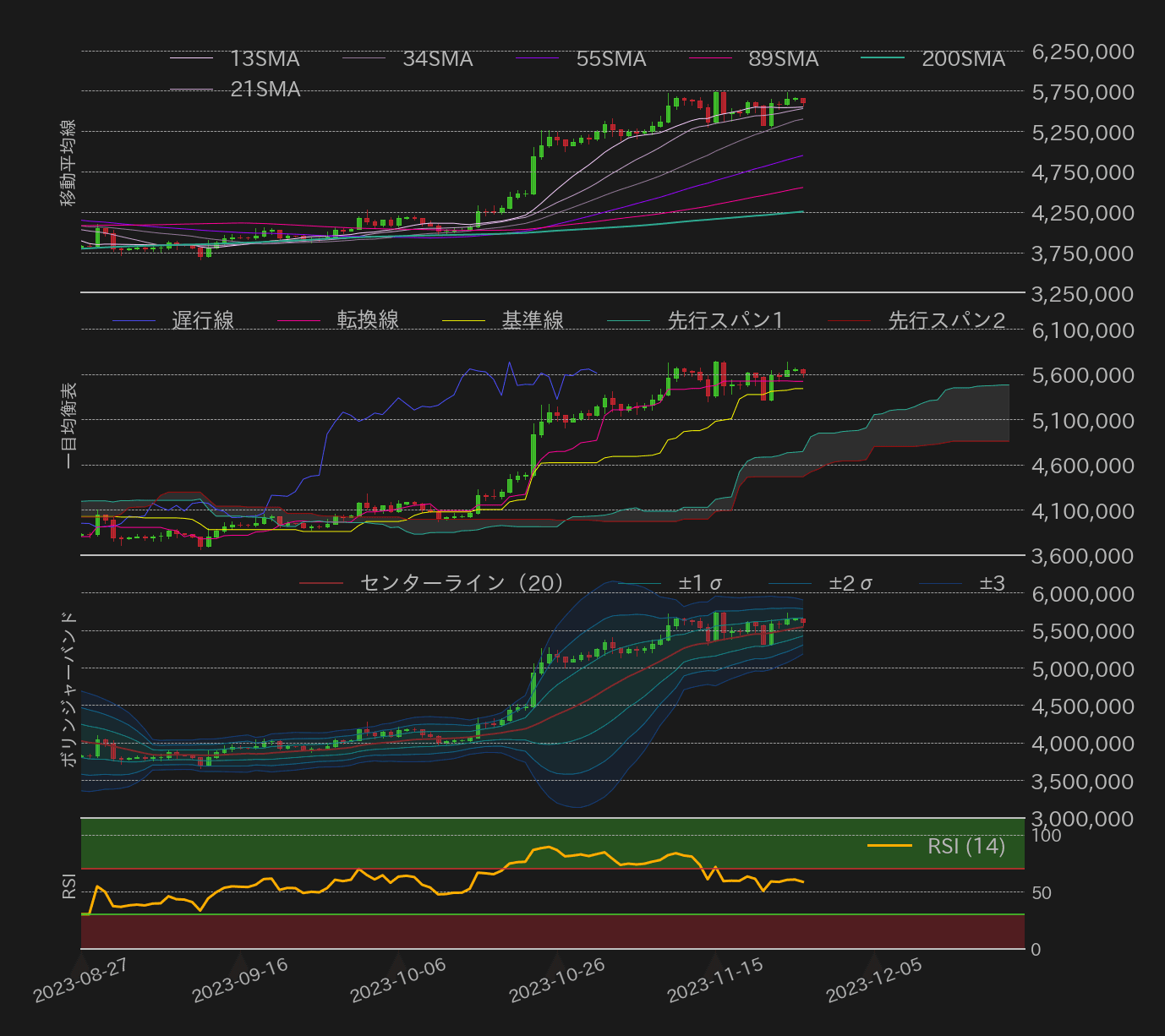1165x1036 pixels.
Task: Toggle the 21SMA line visibility
Action: (192, 88)
